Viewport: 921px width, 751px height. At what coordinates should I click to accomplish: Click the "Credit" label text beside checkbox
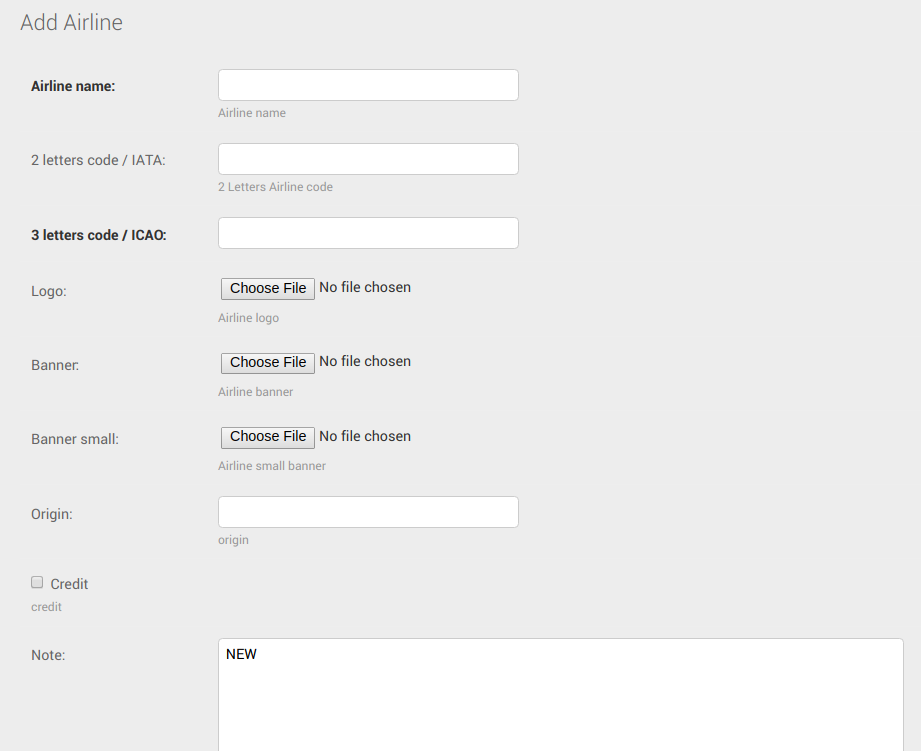pos(69,584)
